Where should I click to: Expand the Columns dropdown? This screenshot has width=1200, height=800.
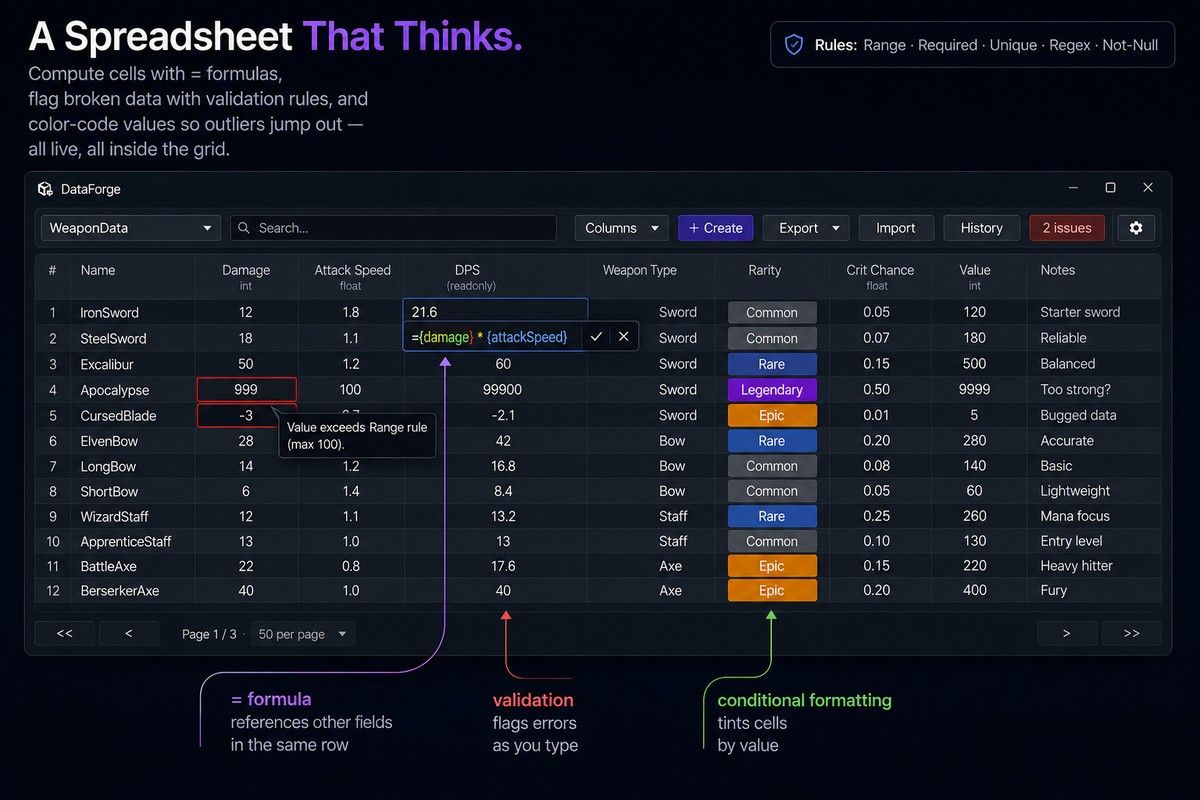click(622, 228)
